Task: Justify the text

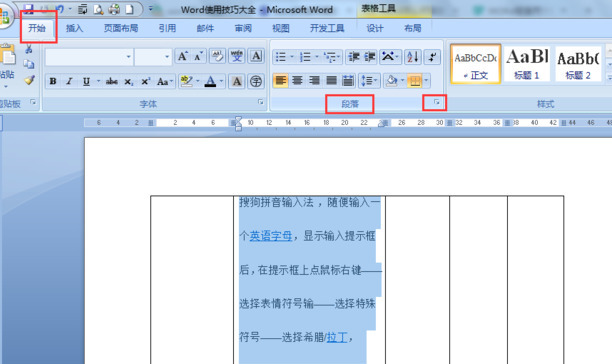Action: coord(331,81)
